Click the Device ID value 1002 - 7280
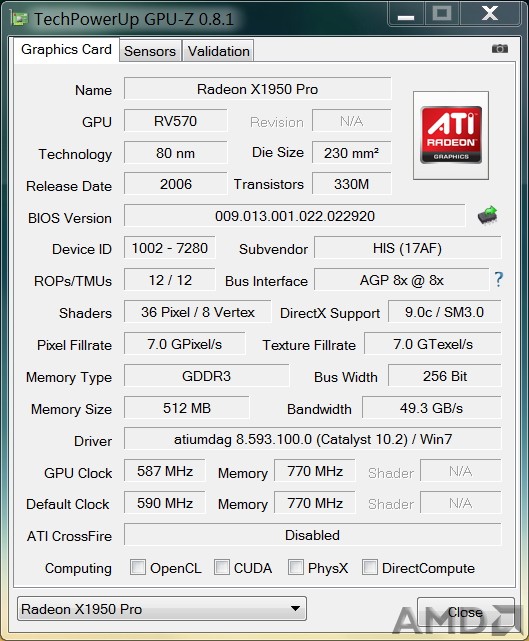Screen dimensions: 529x641 (170, 248)
